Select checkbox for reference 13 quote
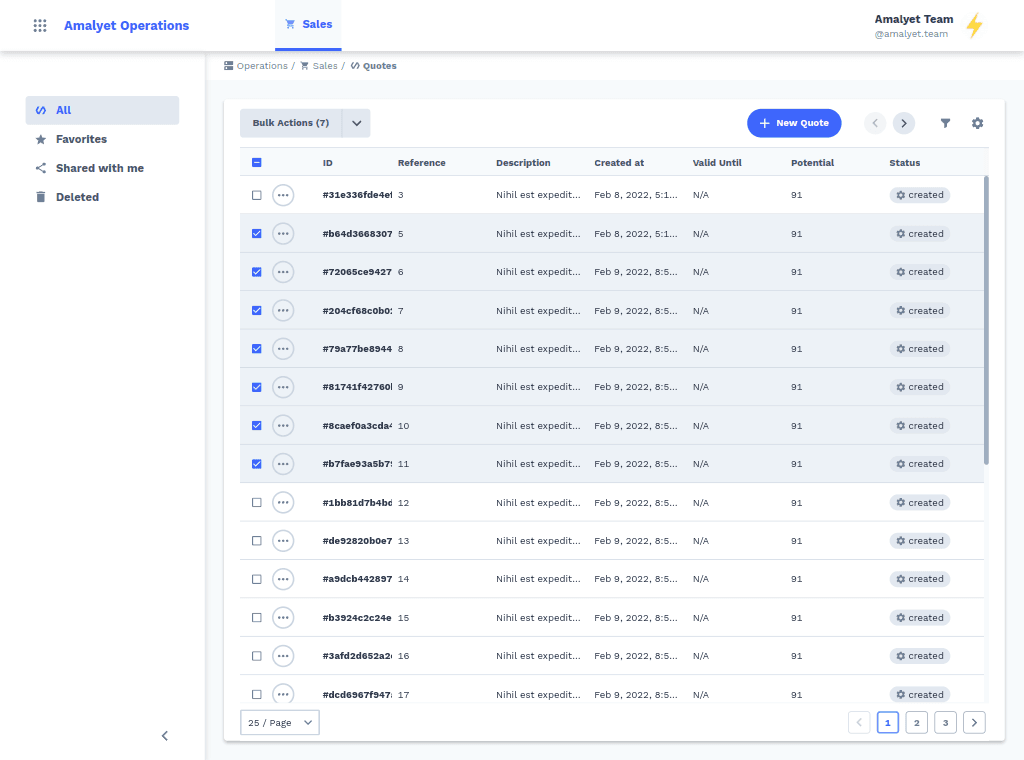The width and height of the screenshot is (1024, 760). [257, 541]
